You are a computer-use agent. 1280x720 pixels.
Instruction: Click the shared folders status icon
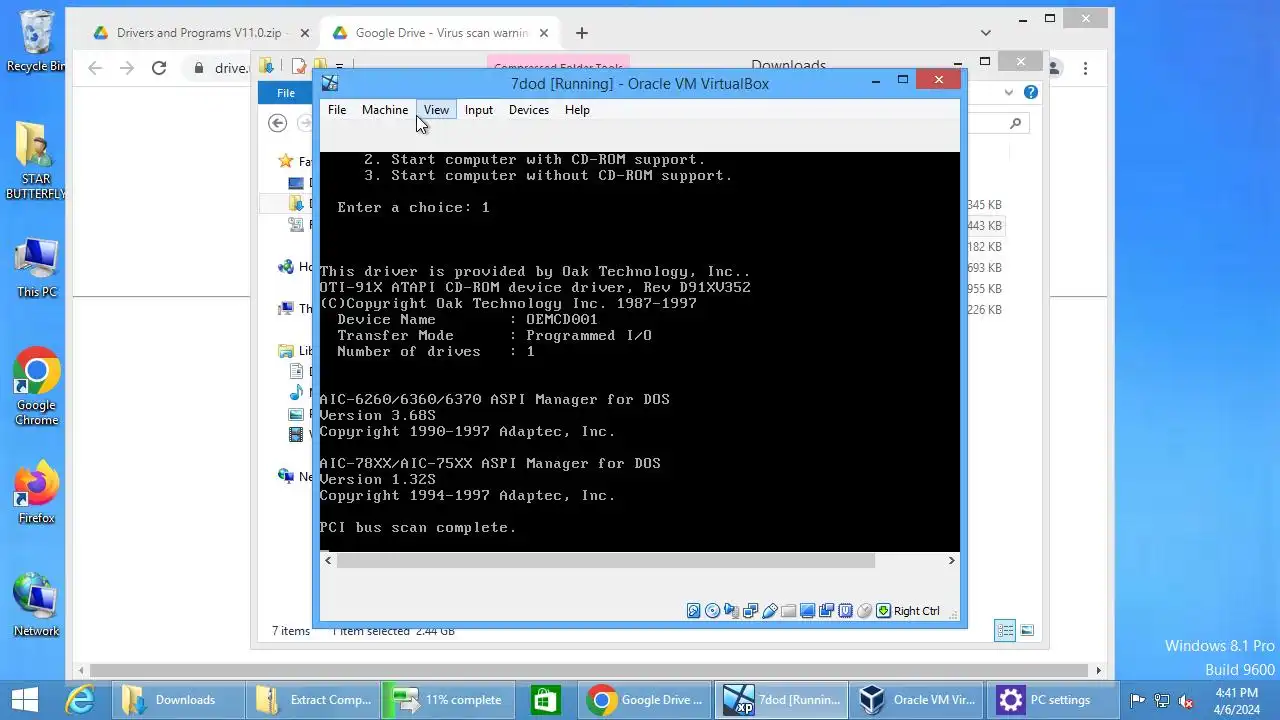(x=788, y=611)
